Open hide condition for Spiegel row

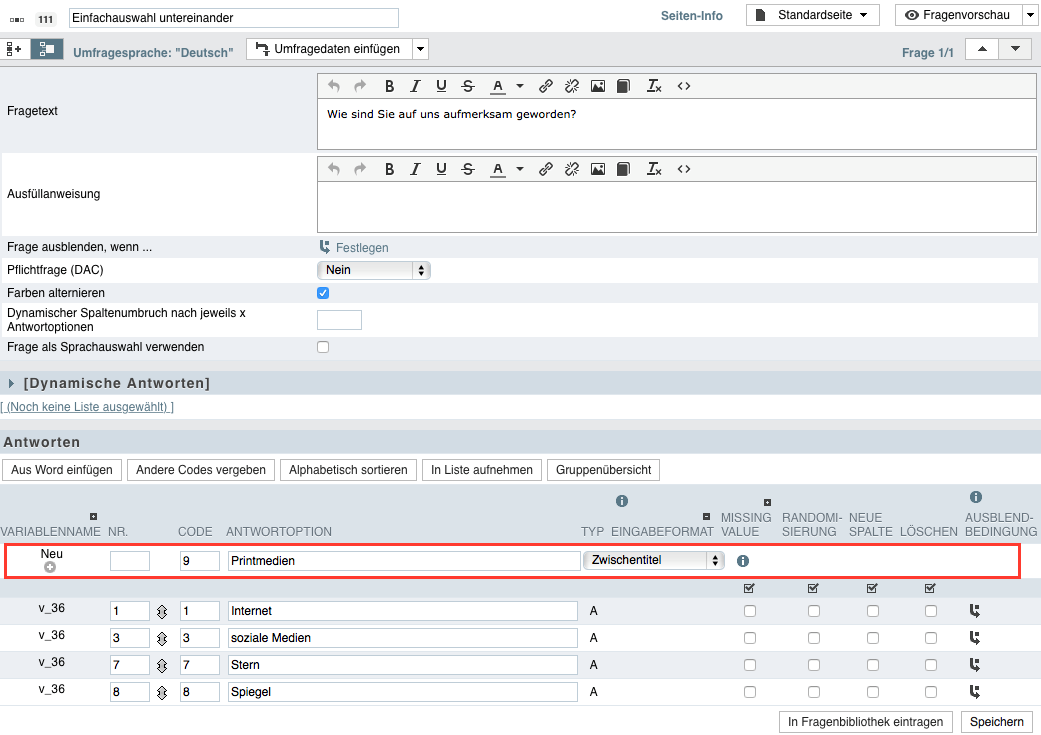pyautogui.click(x=975, y=692)
